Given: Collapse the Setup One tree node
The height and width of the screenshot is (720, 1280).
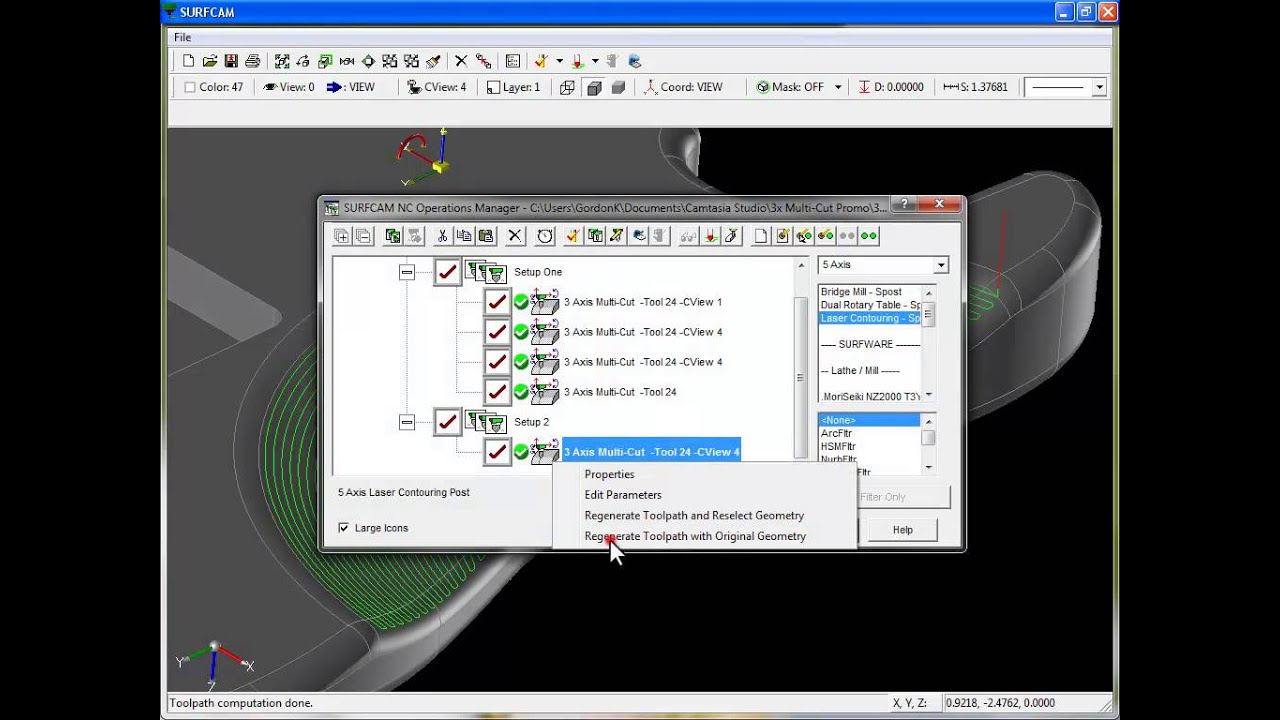Looking at the screenshot, I should pos(407,272).
